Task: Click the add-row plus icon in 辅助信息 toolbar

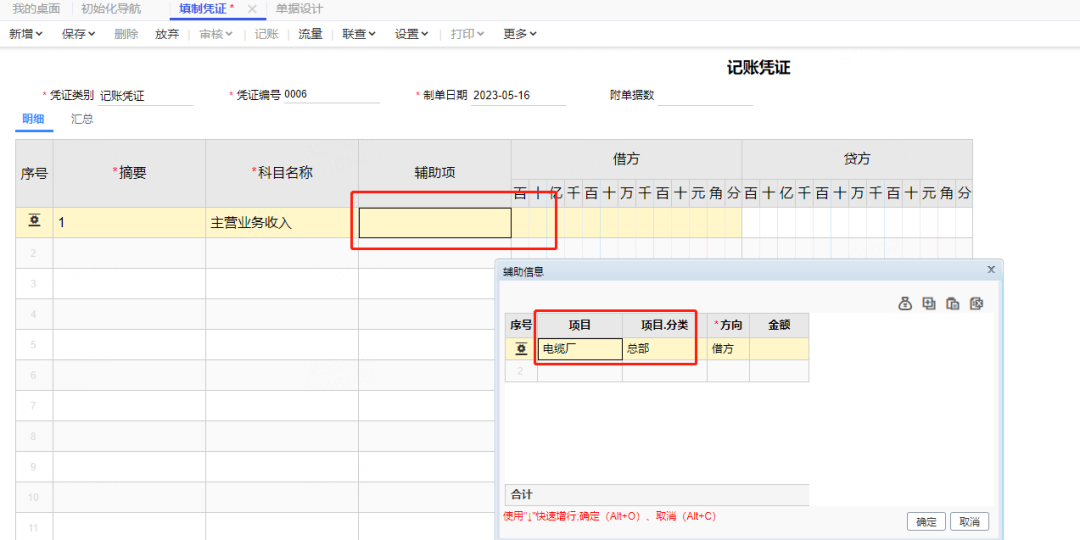Action: point(929,303)
